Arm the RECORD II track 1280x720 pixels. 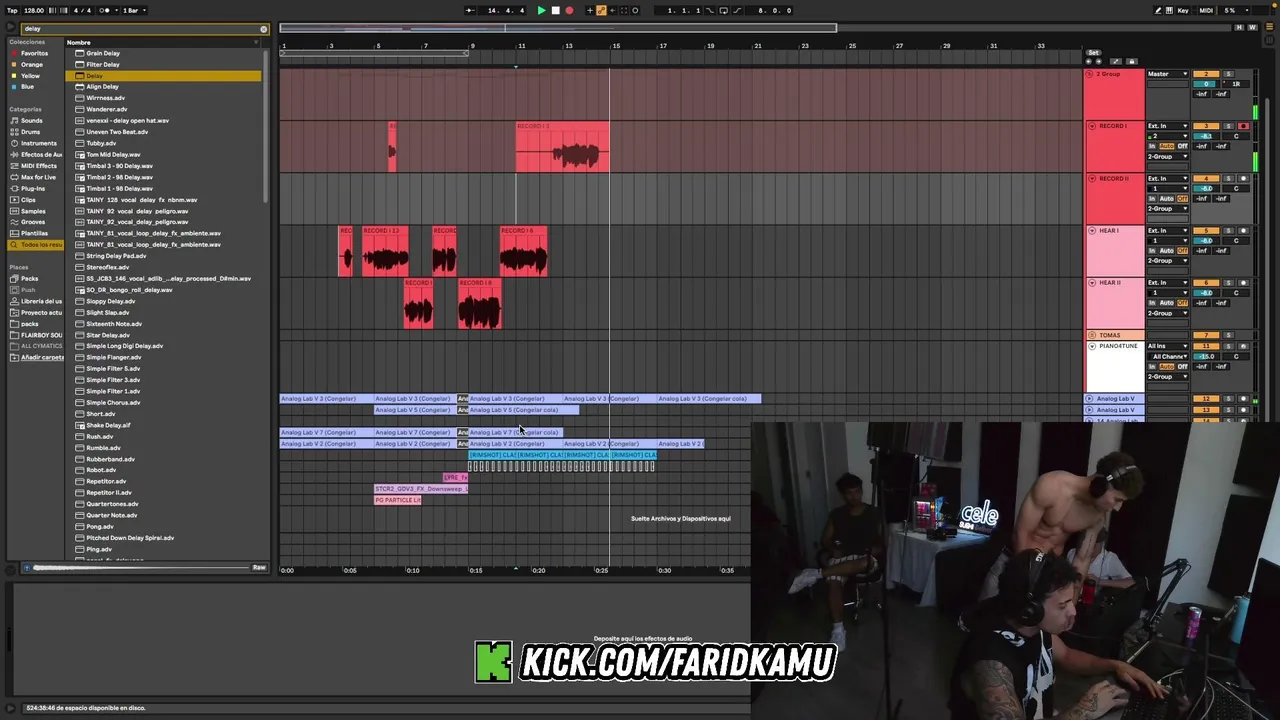pos(1243,178)
